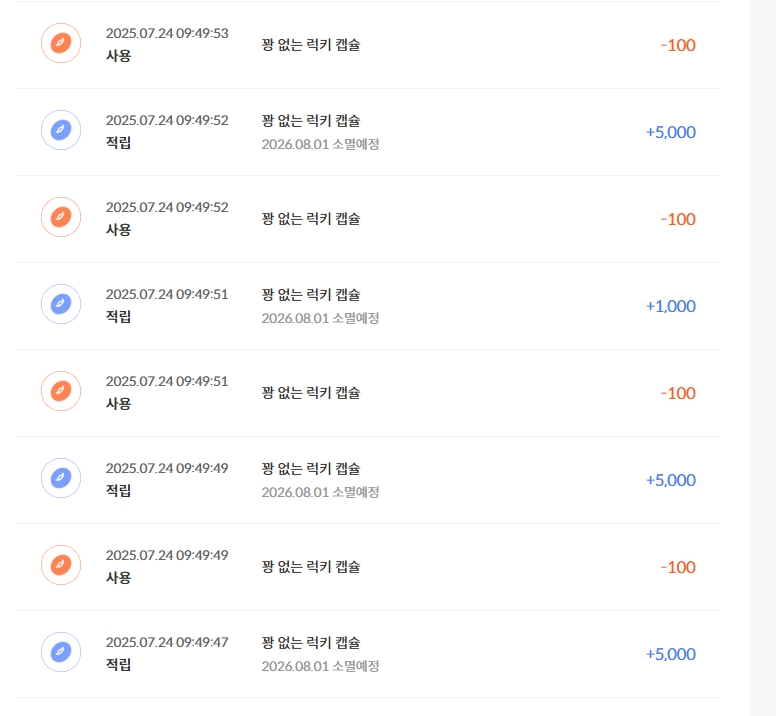Screen dimensions: 776x716
Task: Click the +5,000 amount at 09:49:47
Action: pos(671,654)
